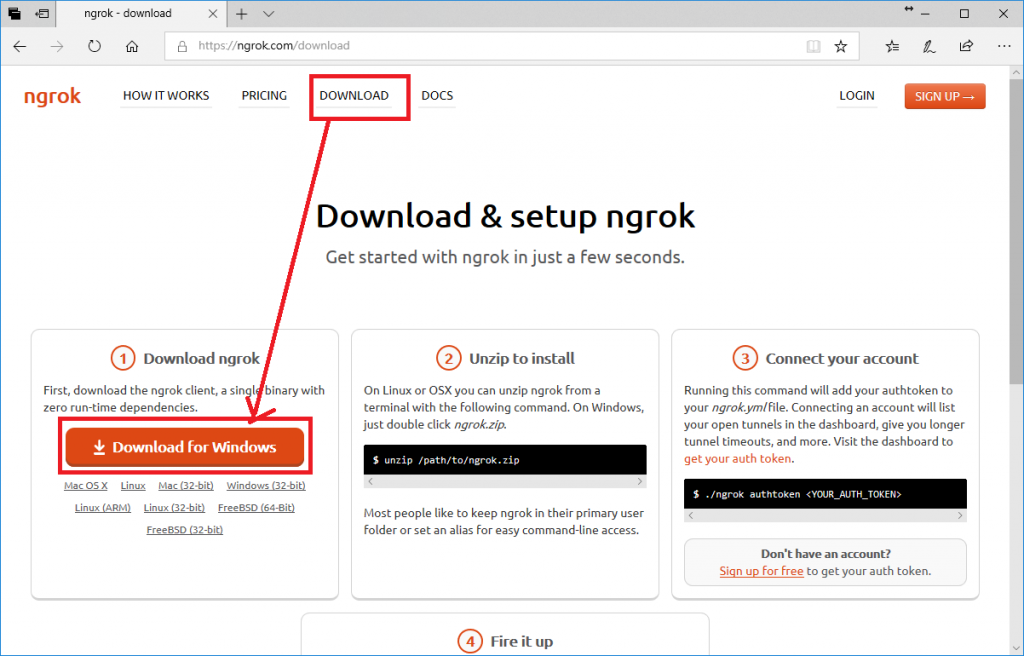The width and height of the screenshot is (1024, 656).
Task: Click the "Don't have an account?" text
Action: coord(825,554)
